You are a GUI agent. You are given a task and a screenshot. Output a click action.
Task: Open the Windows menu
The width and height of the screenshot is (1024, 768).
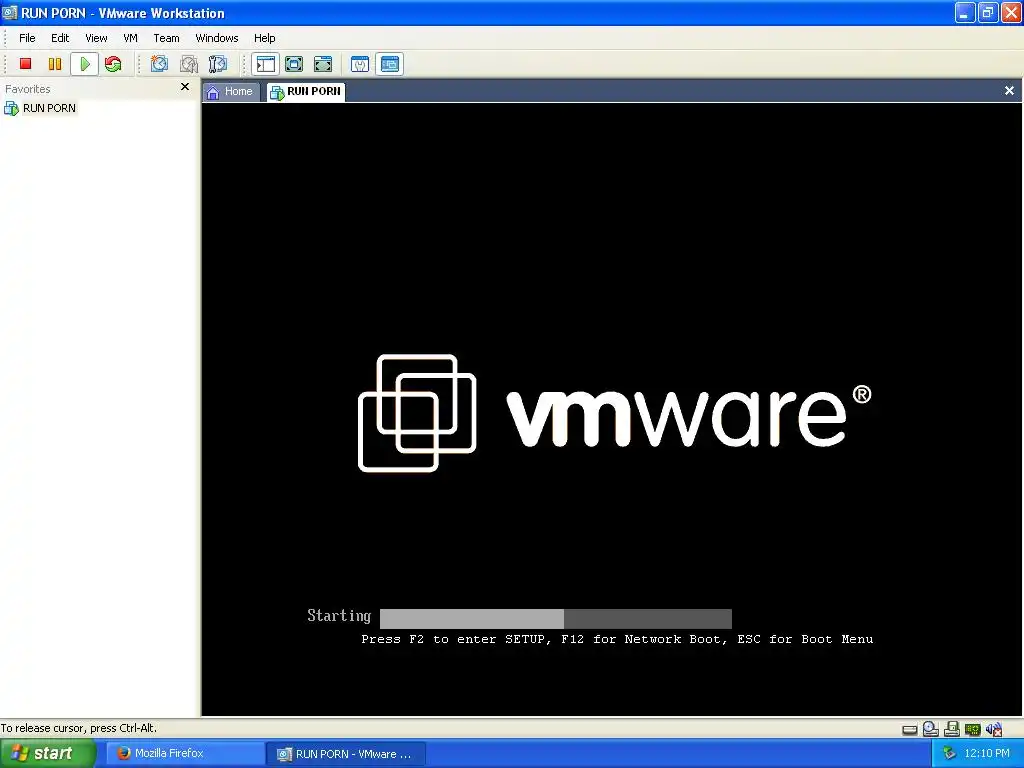pyautogui.click(x=217, y=38)
